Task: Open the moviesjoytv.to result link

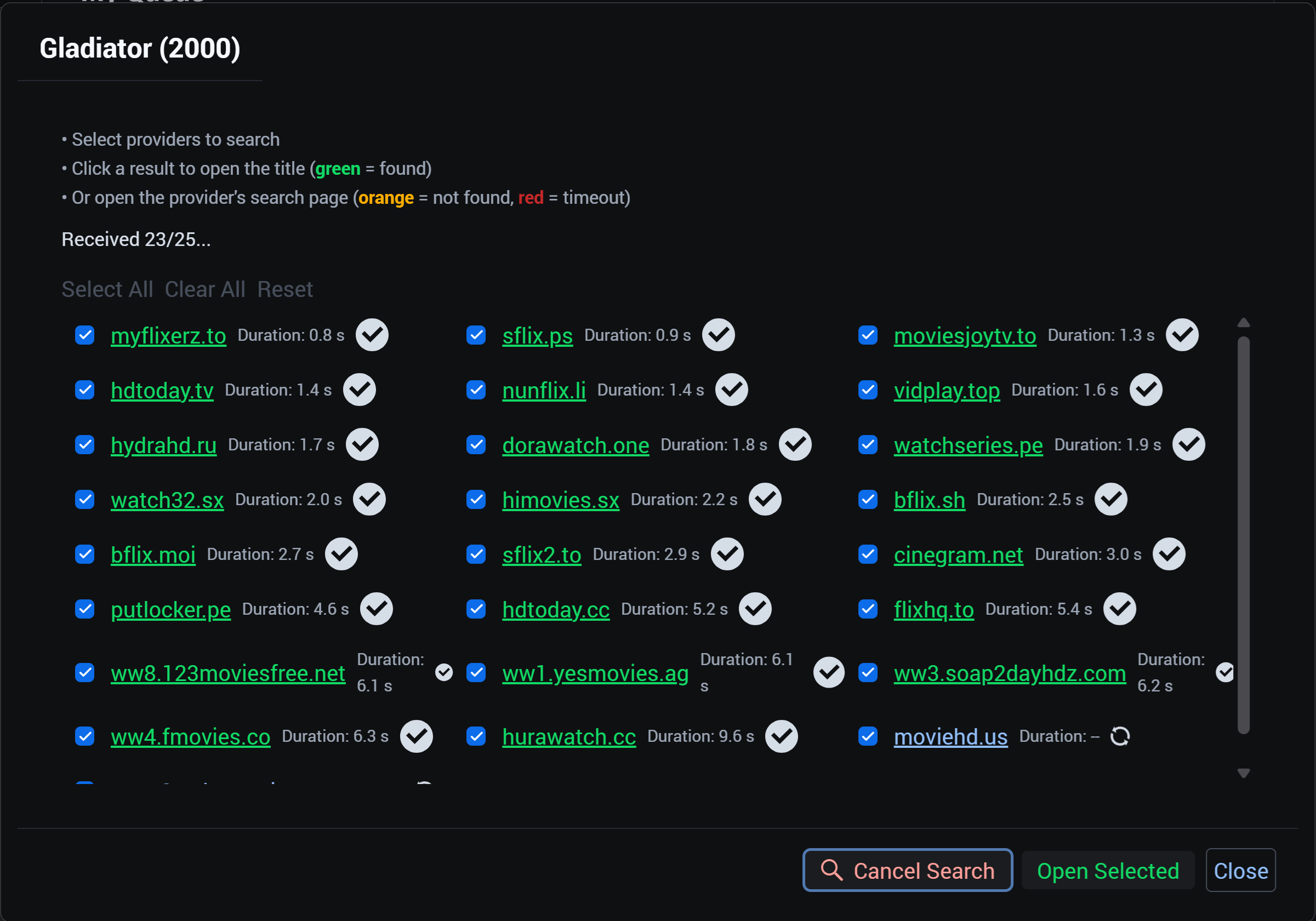Action: 965,336
